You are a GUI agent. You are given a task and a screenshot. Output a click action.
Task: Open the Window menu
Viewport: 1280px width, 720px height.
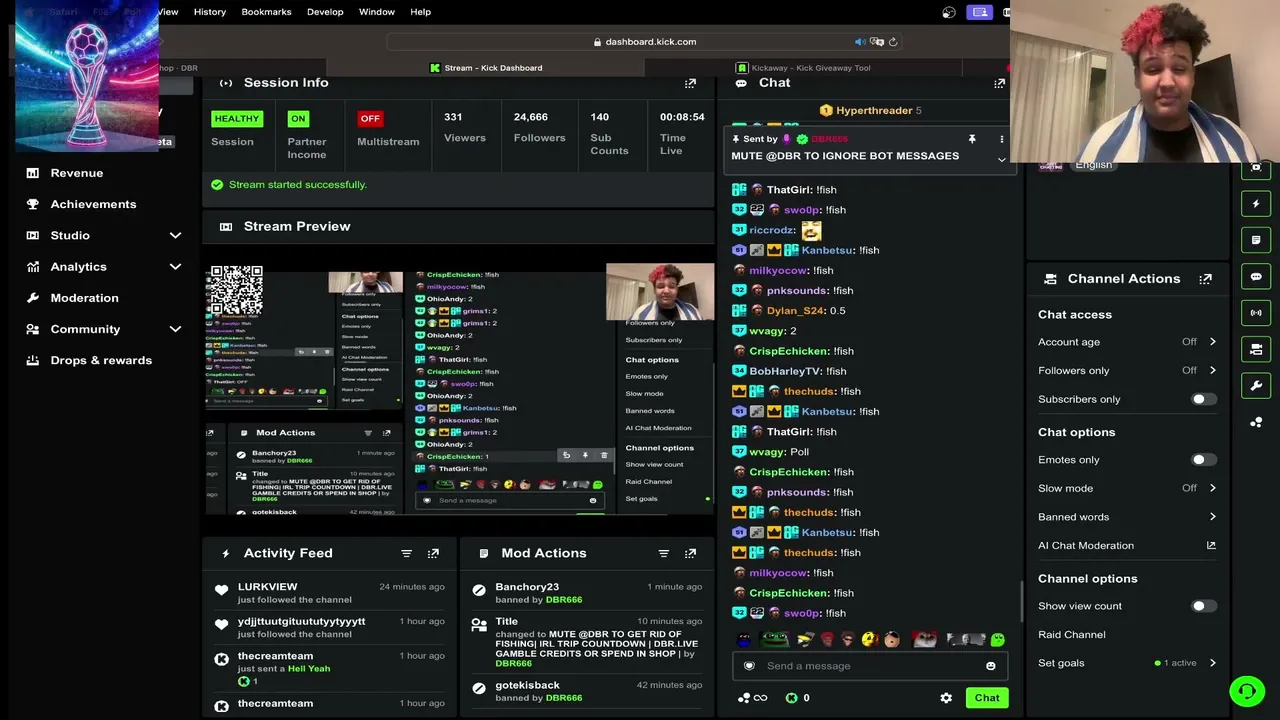pyautogui.click(x=377, y=12)
